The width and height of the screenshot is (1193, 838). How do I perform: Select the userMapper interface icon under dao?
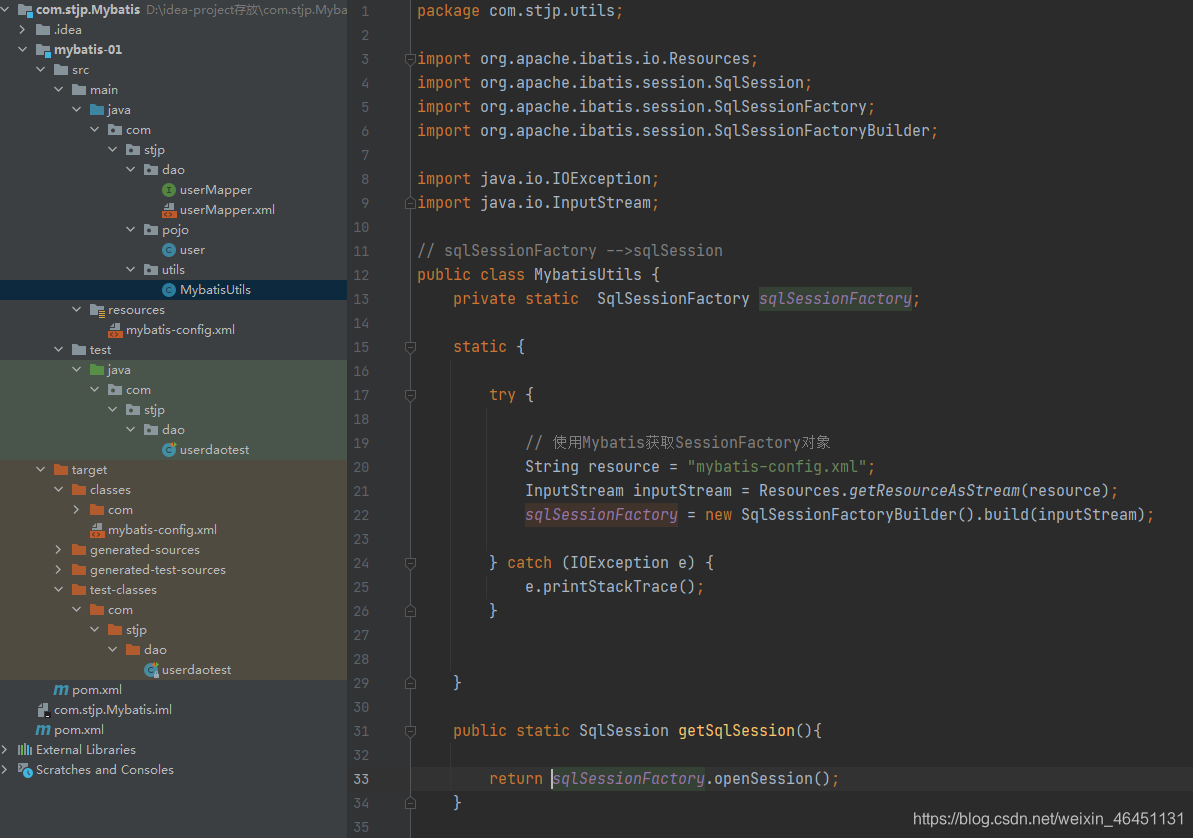(x=169, y=190)
